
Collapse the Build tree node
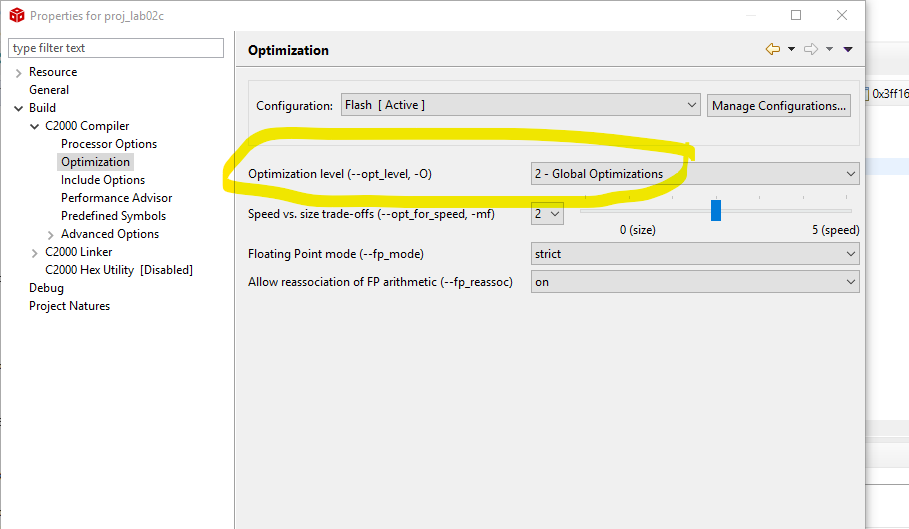(19, 108)
